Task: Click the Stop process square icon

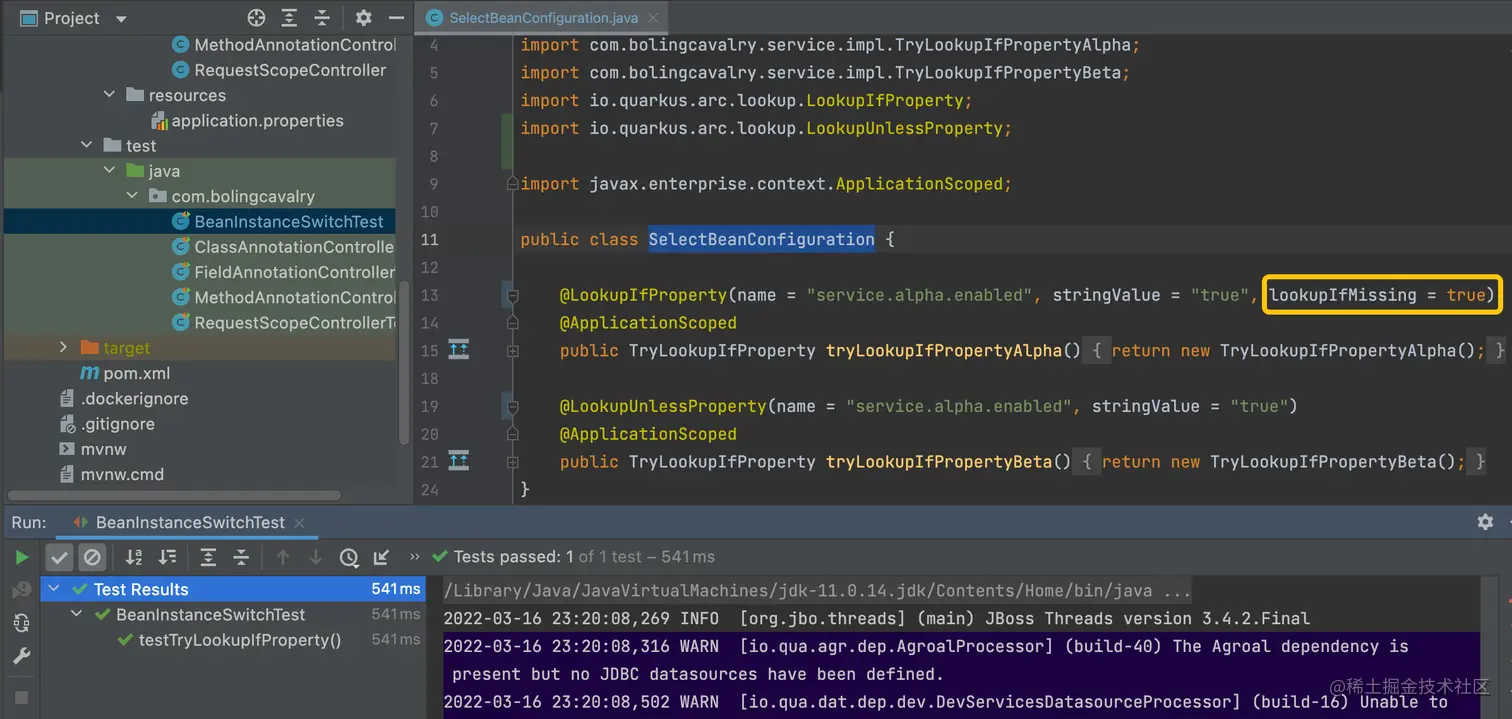Action: pos(21,696)
